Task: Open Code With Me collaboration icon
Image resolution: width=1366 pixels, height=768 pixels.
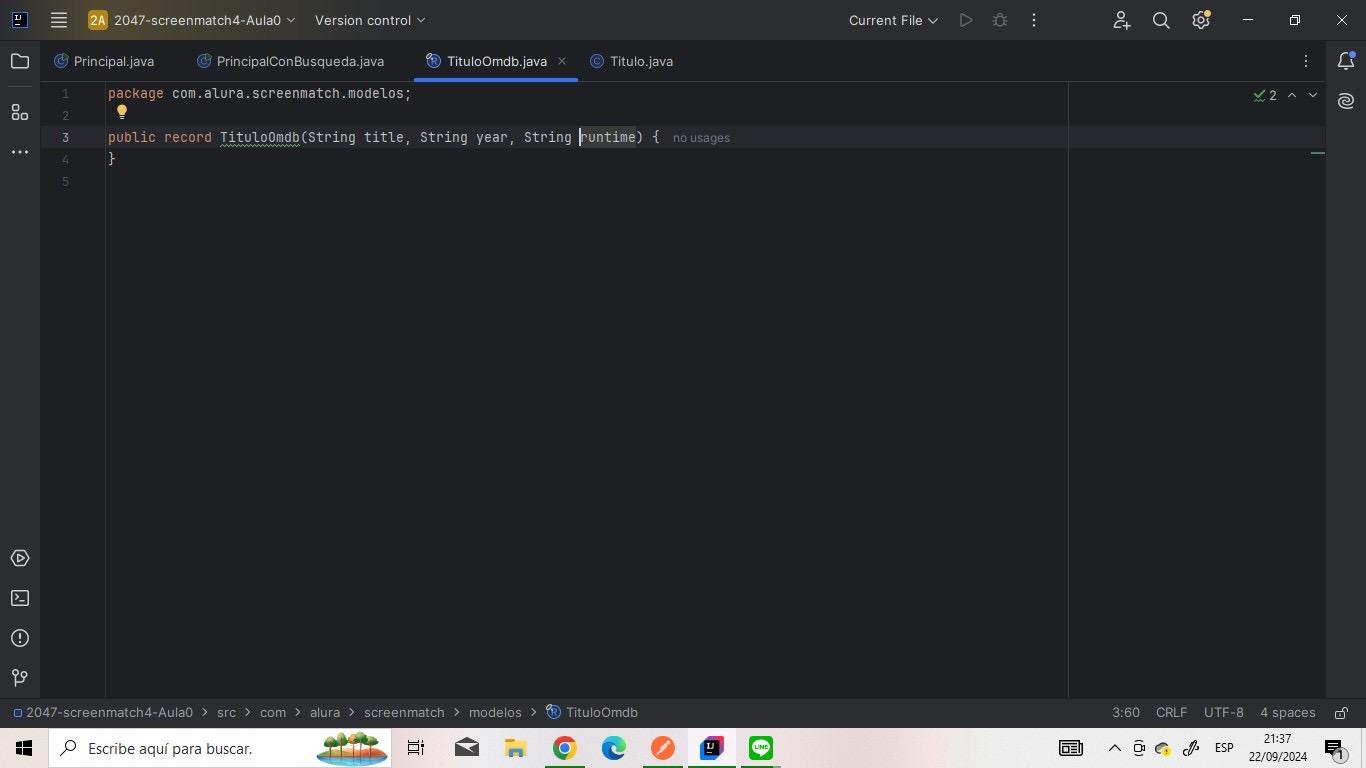Action: coord(1121,20)
